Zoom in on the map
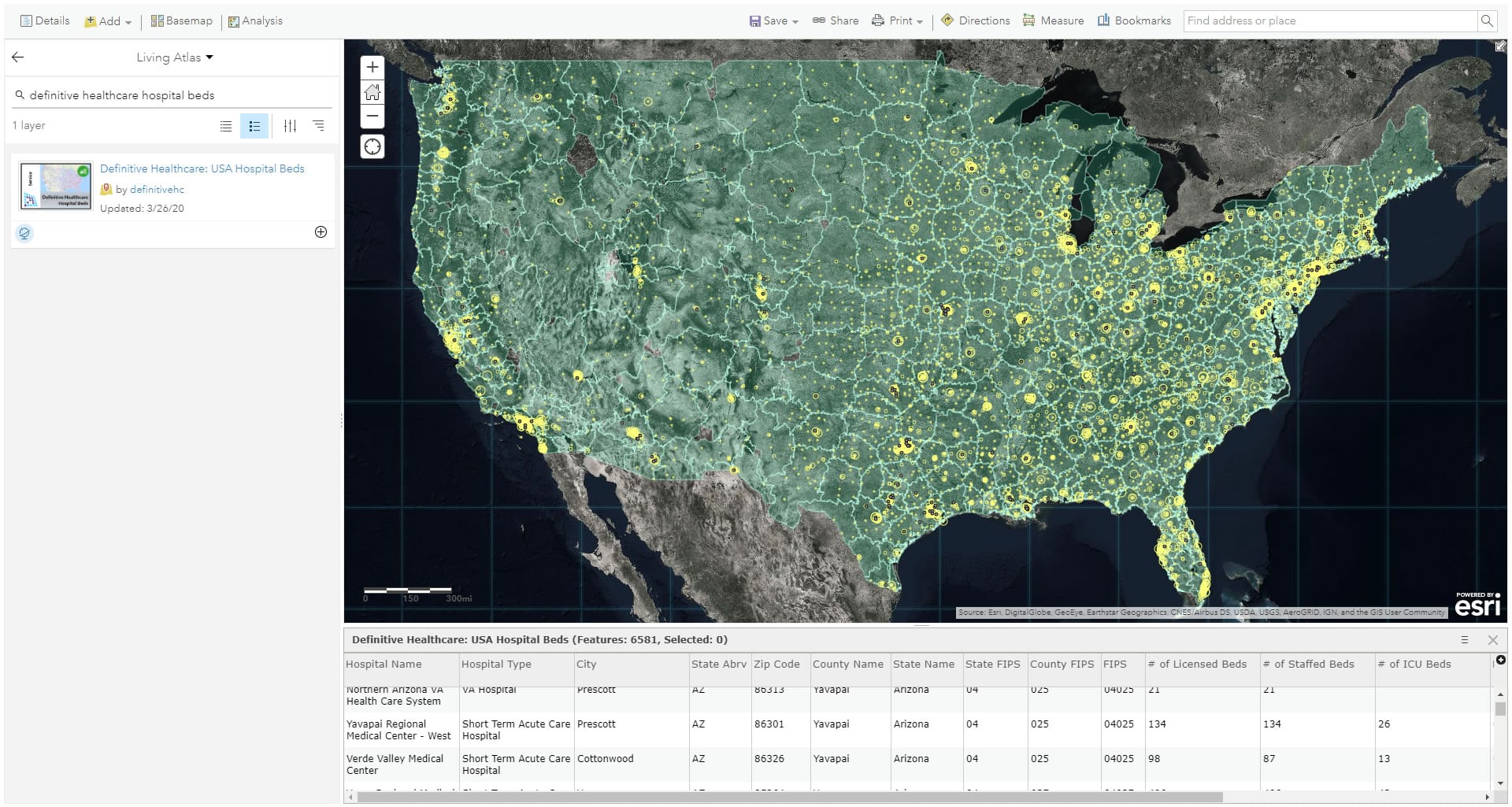The image size is (1512, 807). 372,68
